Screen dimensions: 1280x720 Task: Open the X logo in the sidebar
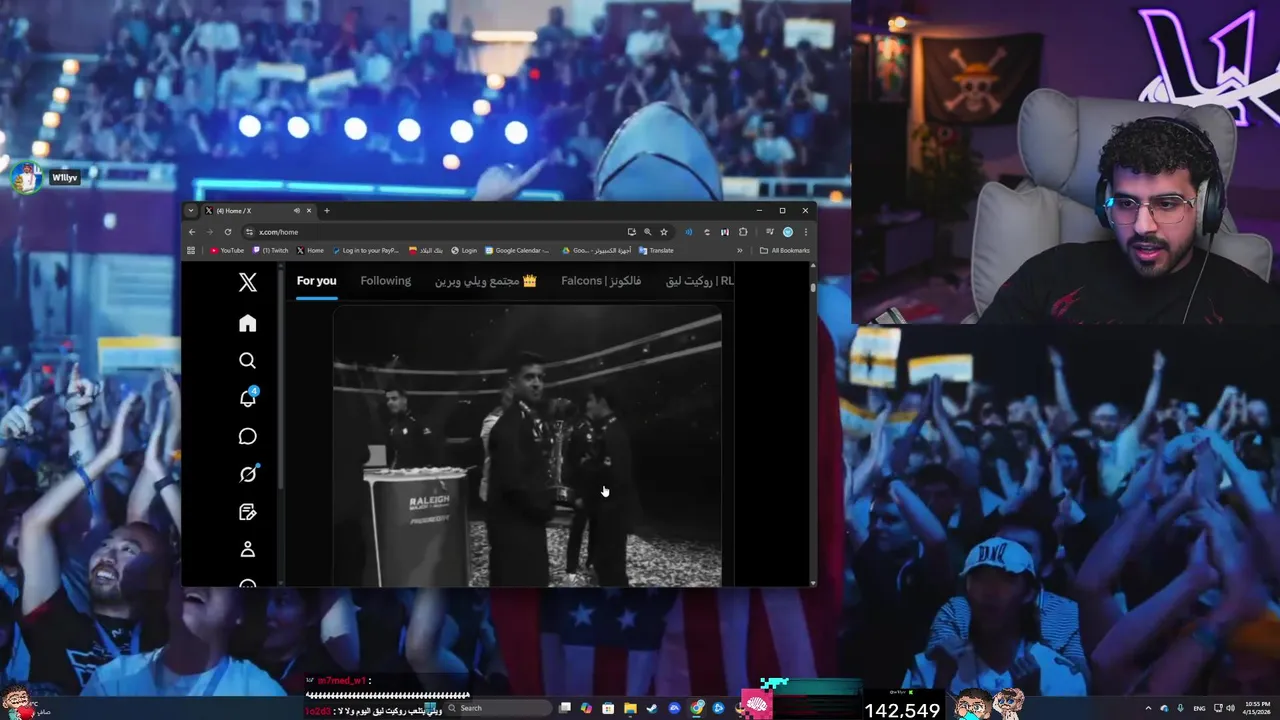point(248,283)
